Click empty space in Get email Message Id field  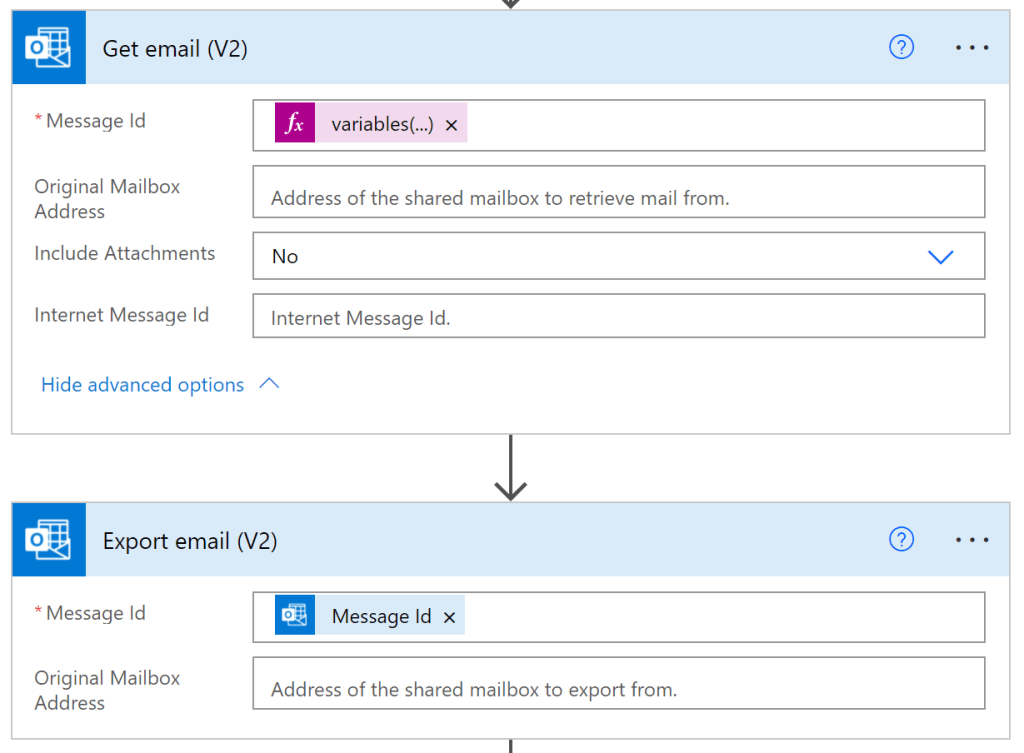[x=720, y=125]
